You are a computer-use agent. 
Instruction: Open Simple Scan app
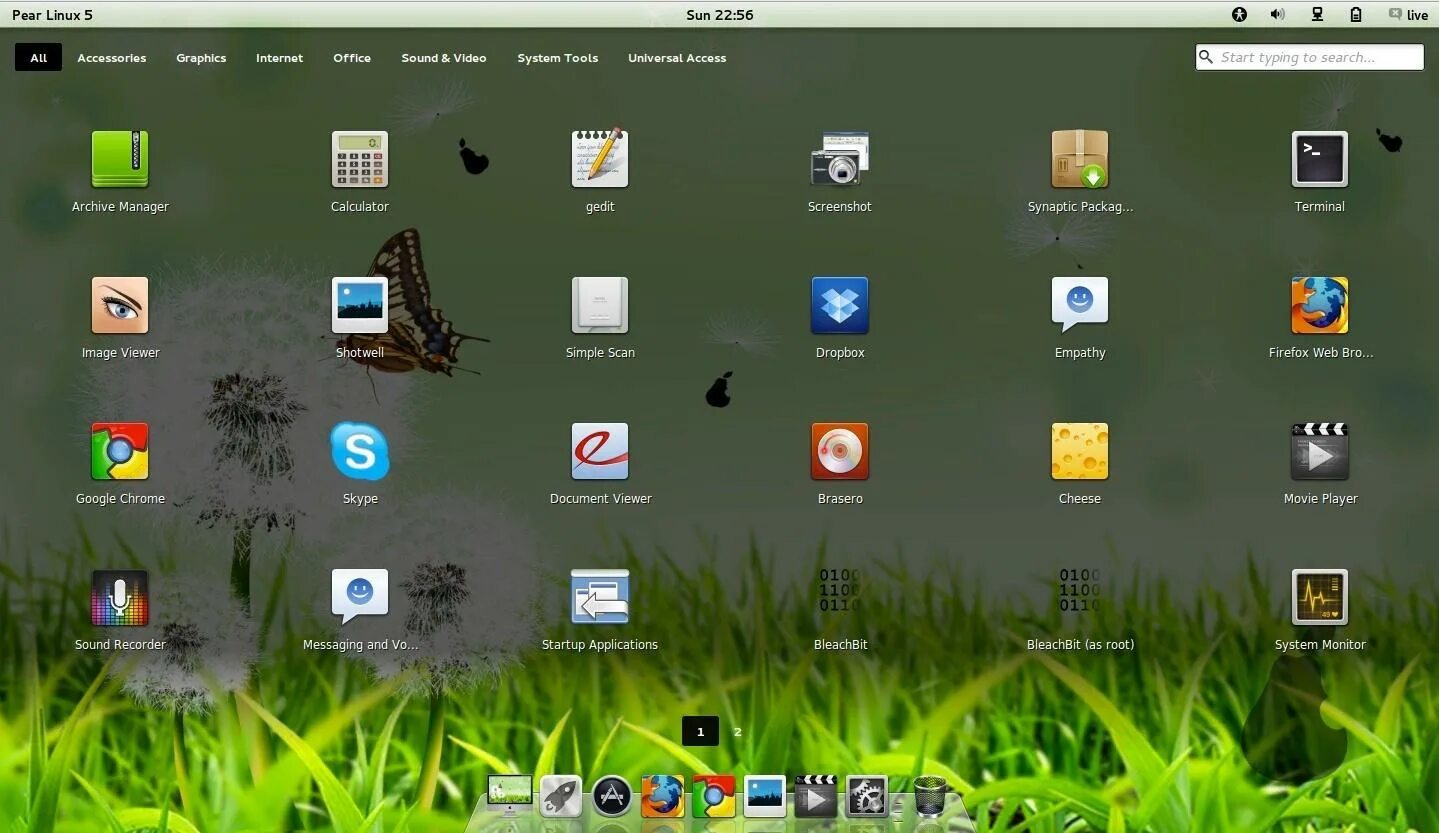coord(600,306)
